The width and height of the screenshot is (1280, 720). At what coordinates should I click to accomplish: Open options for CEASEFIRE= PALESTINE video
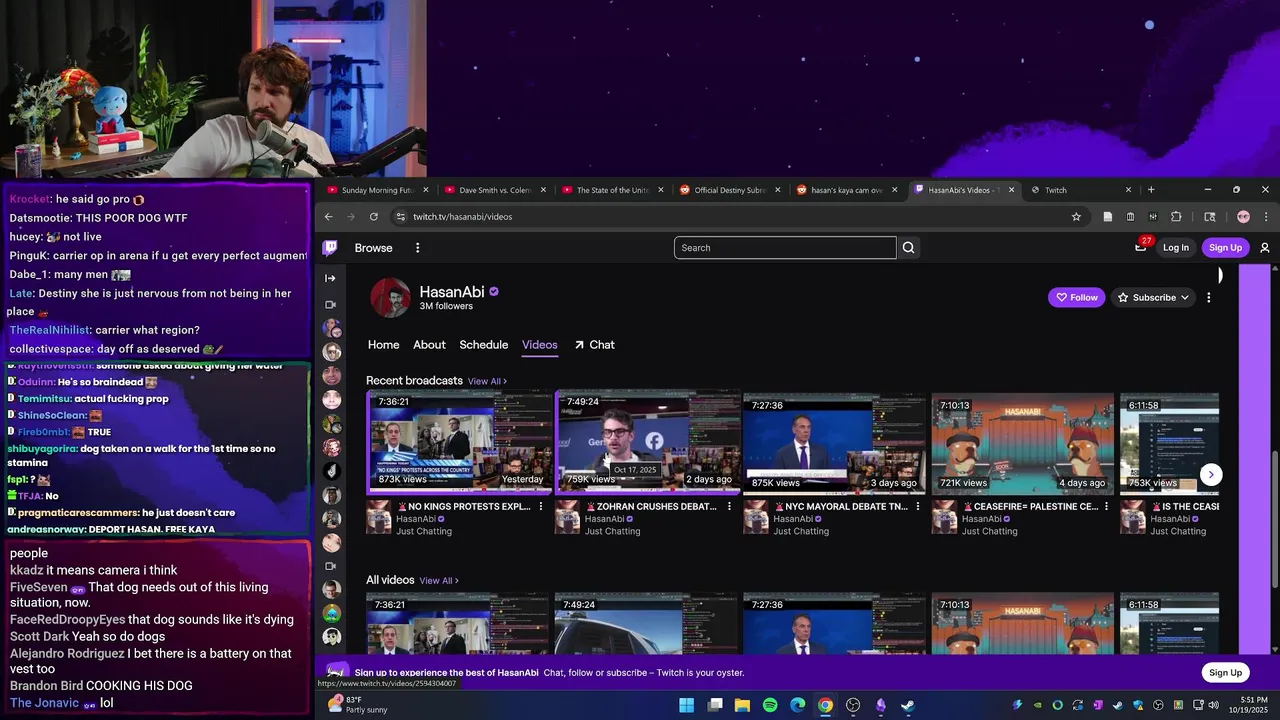[x=1106, y=507]
